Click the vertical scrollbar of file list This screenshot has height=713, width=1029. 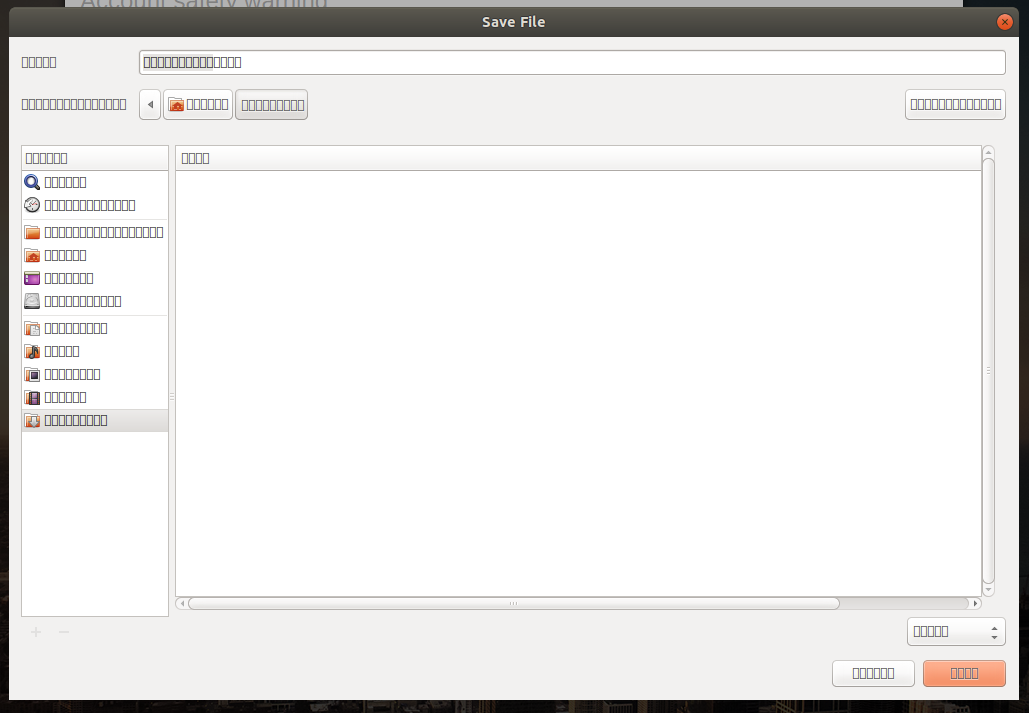[x=988, y=371]
